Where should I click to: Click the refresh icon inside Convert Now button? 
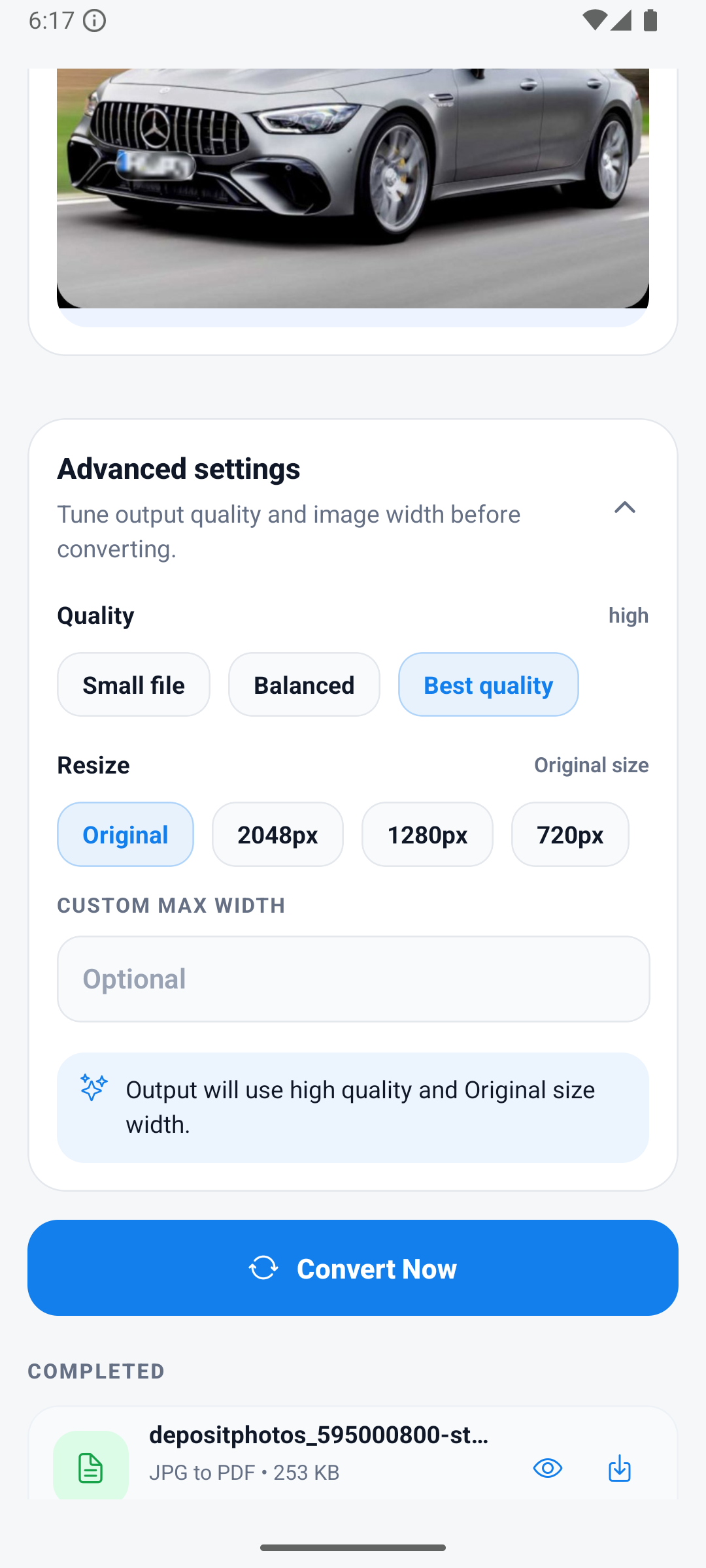pyautogui.click(x=262, y=1268)
